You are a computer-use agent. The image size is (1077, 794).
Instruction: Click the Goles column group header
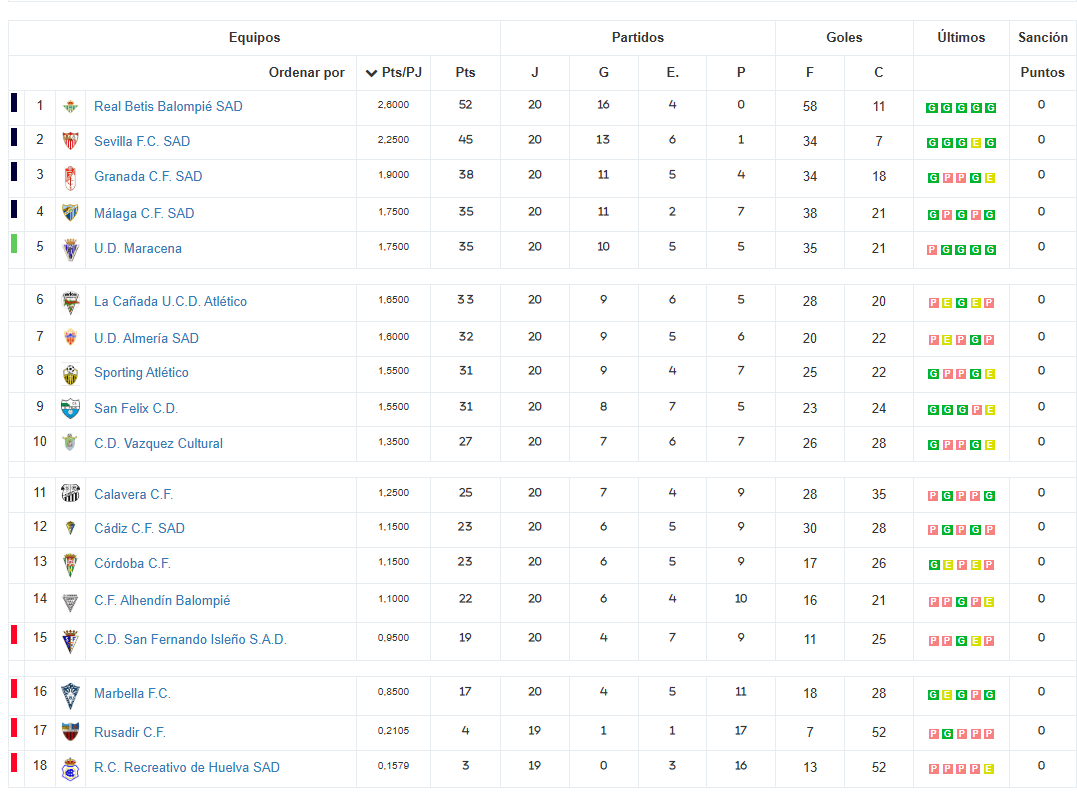pyautogui.click(x=844, y=38)
